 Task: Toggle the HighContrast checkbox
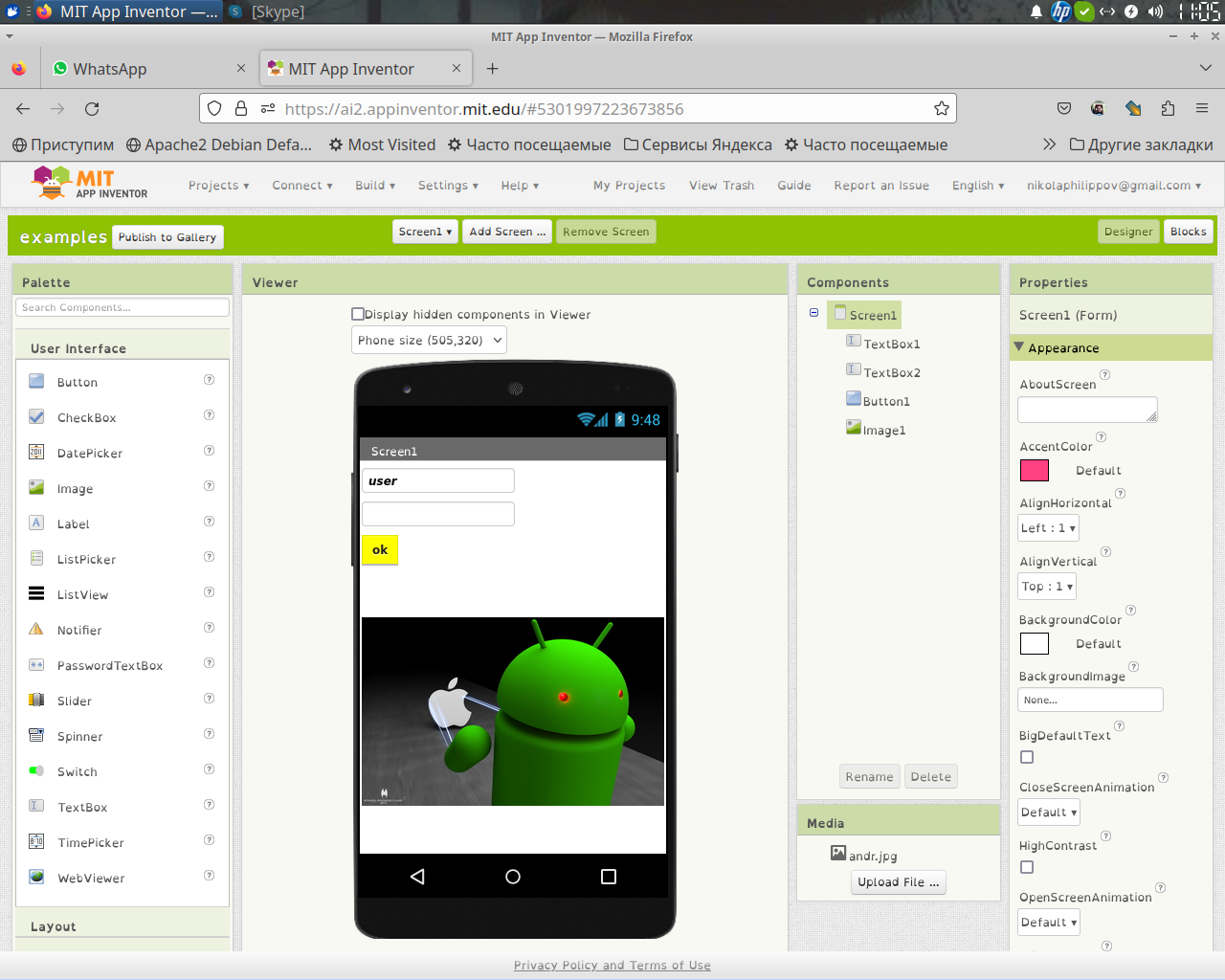(1027, 867)
